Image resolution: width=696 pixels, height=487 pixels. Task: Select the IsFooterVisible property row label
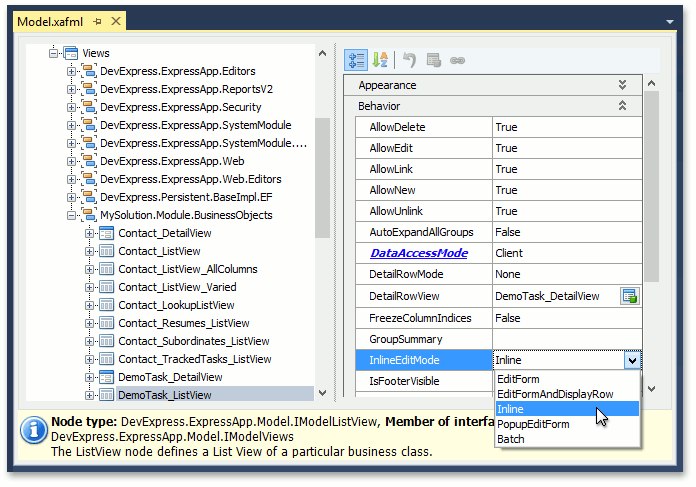404,381
